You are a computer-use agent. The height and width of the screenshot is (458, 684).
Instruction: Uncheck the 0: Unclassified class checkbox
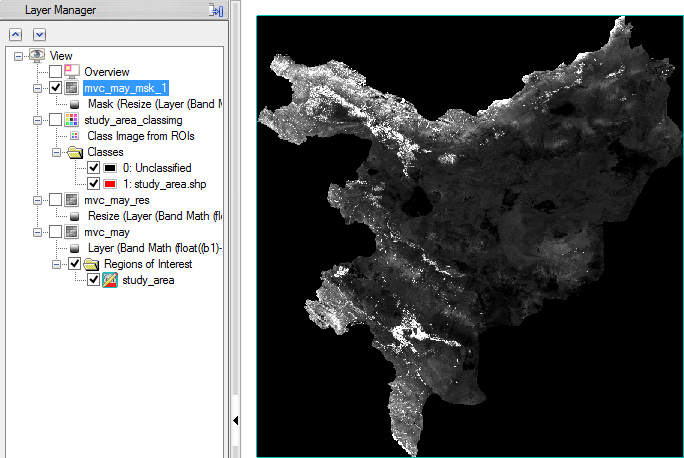(x=93, y=168)
